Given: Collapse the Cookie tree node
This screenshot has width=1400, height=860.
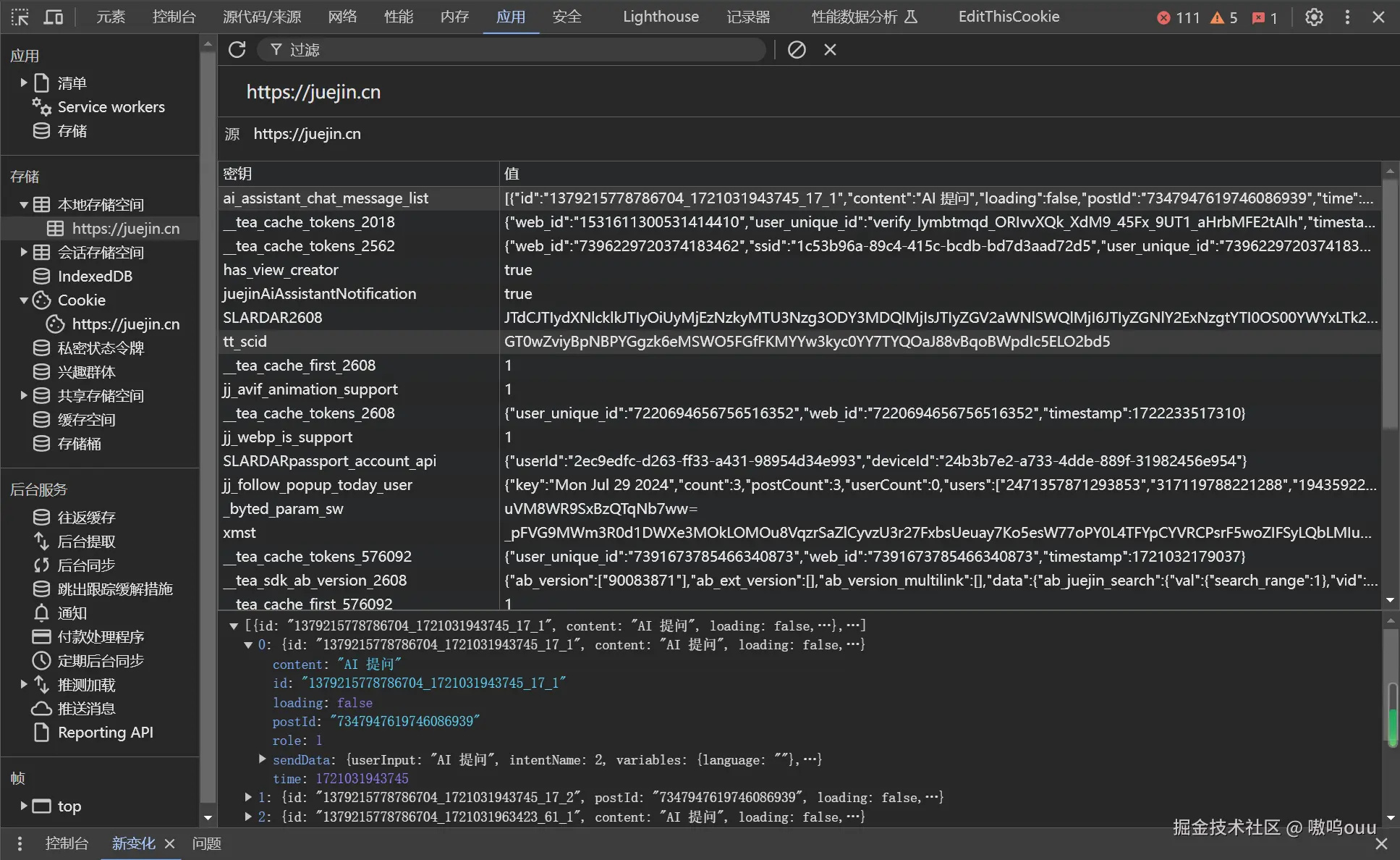Looking at the screenshot, I should coord(24,300).
